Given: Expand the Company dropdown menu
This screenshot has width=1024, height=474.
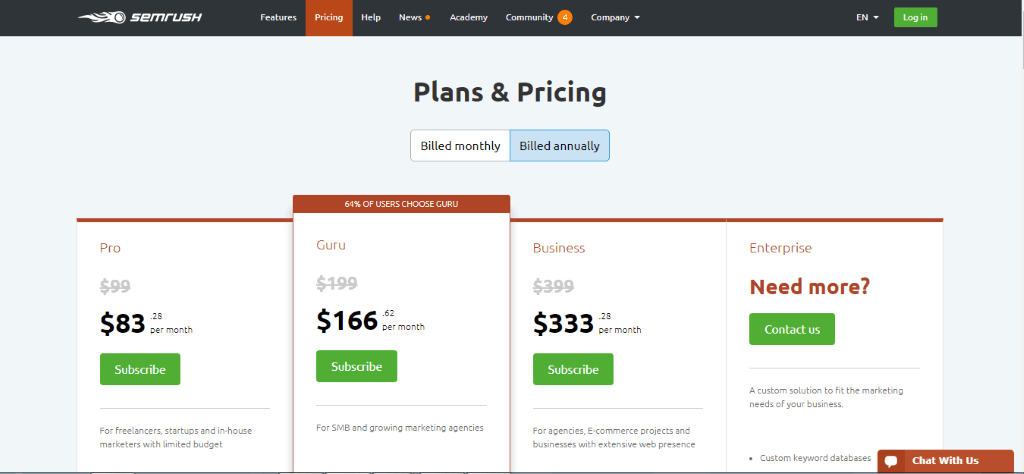Looking at the screenshot, I should click(615, 18).
